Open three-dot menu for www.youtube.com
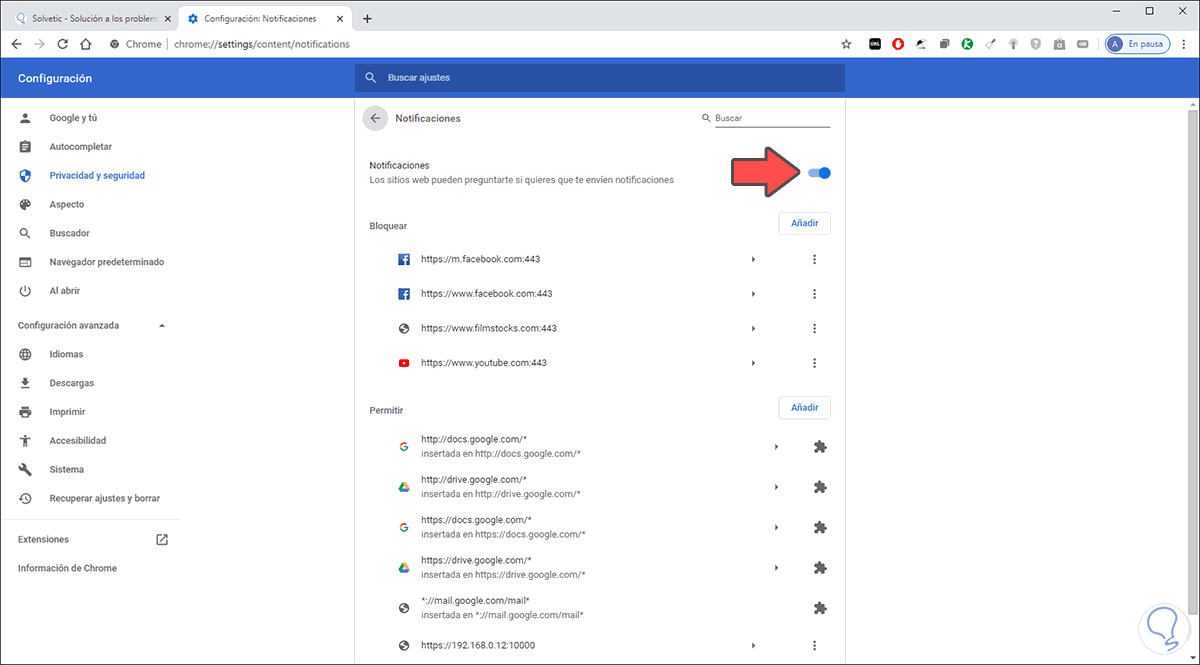 (814, 363)
